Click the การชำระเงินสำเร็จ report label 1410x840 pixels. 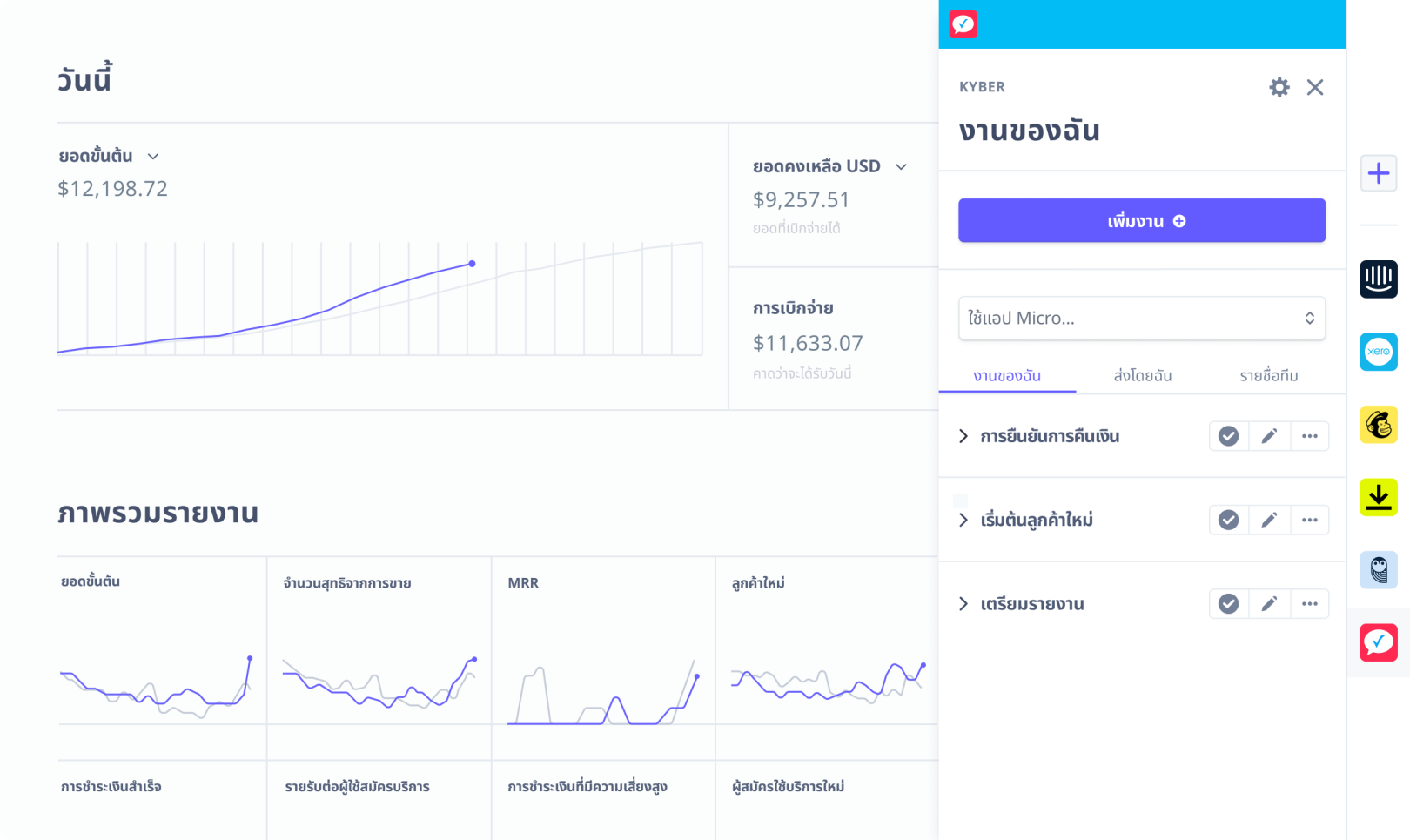[111, 787]
